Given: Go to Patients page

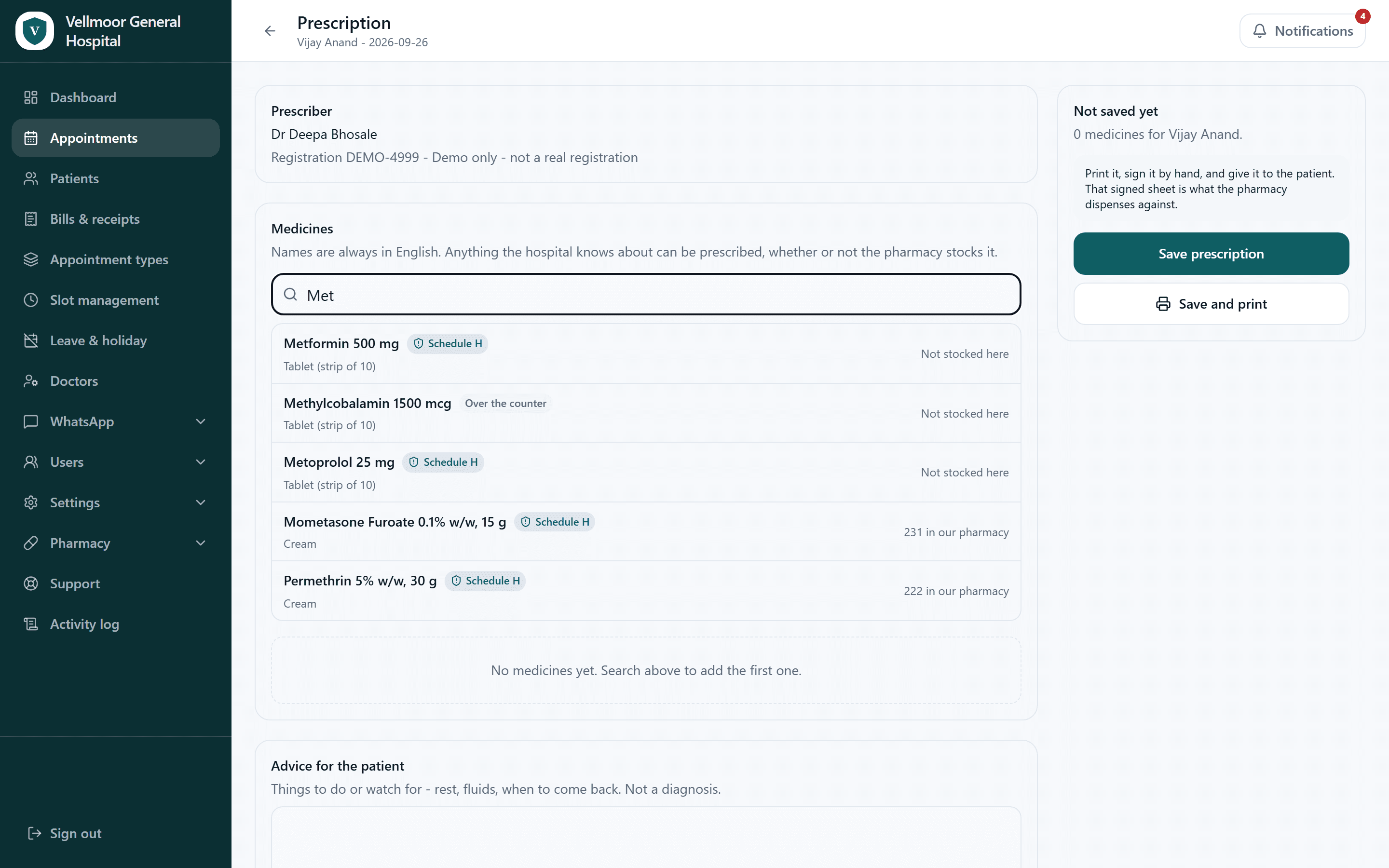Looking at the screenshot, I should [x=115, y=178].
